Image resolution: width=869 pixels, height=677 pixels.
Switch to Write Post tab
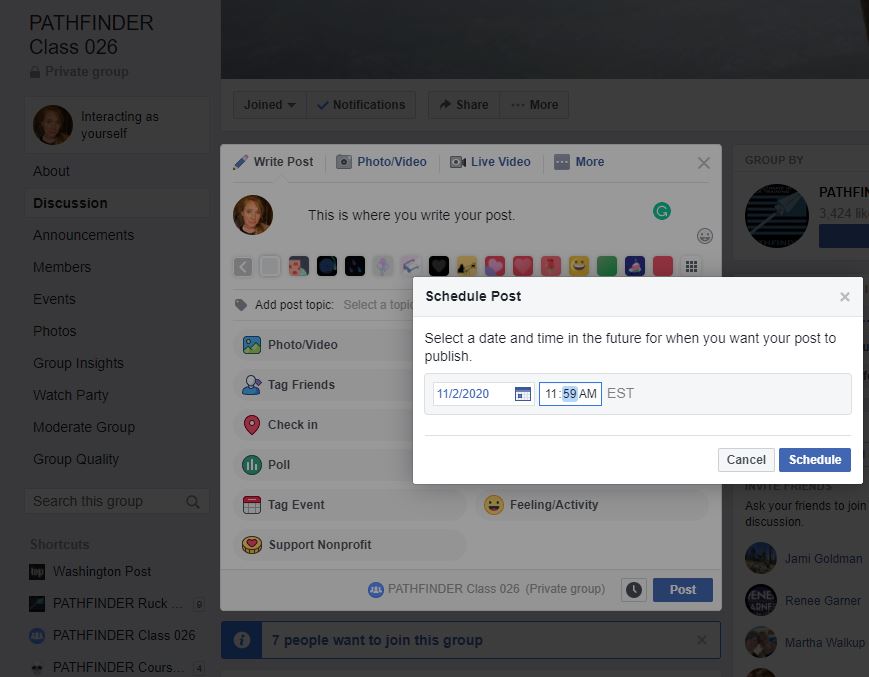click(x=273, y=162)
